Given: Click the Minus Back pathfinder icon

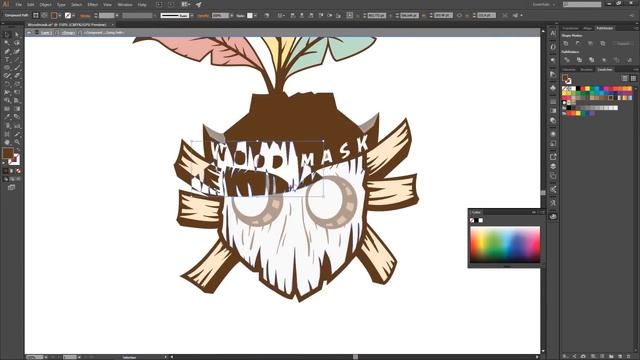Looking at the screenshot, I should click(x=629, y=60).
